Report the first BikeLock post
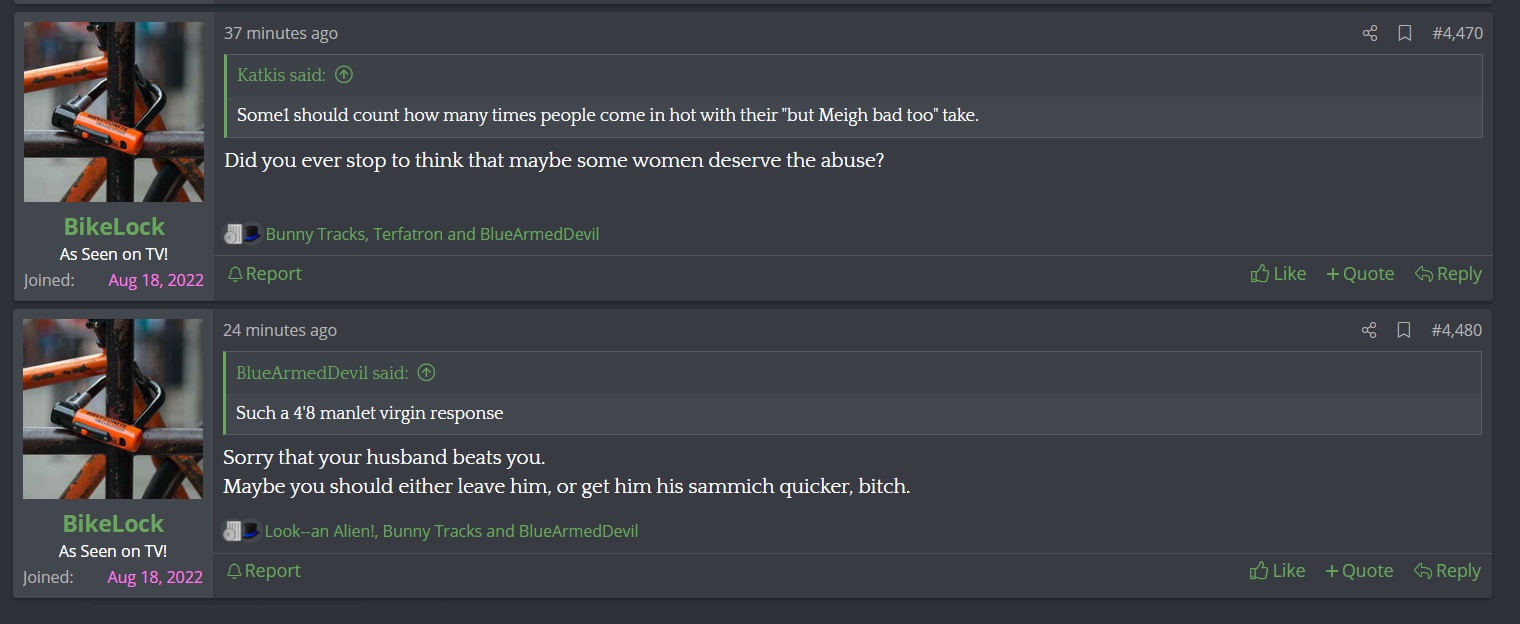This screenshot has height=624, width=1520. click(264, 274)
